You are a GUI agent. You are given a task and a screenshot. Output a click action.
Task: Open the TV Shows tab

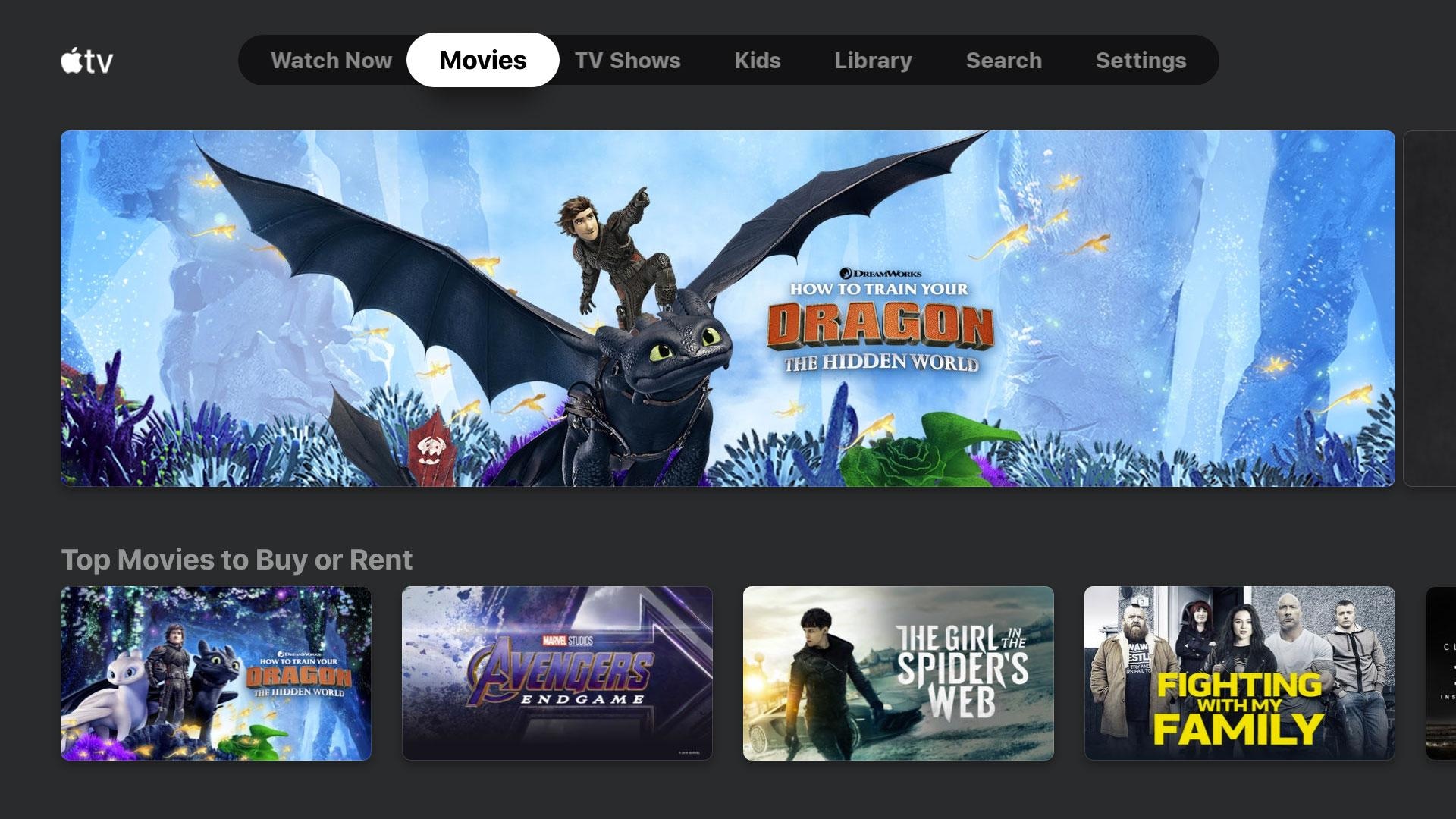[x=627, y=61]
